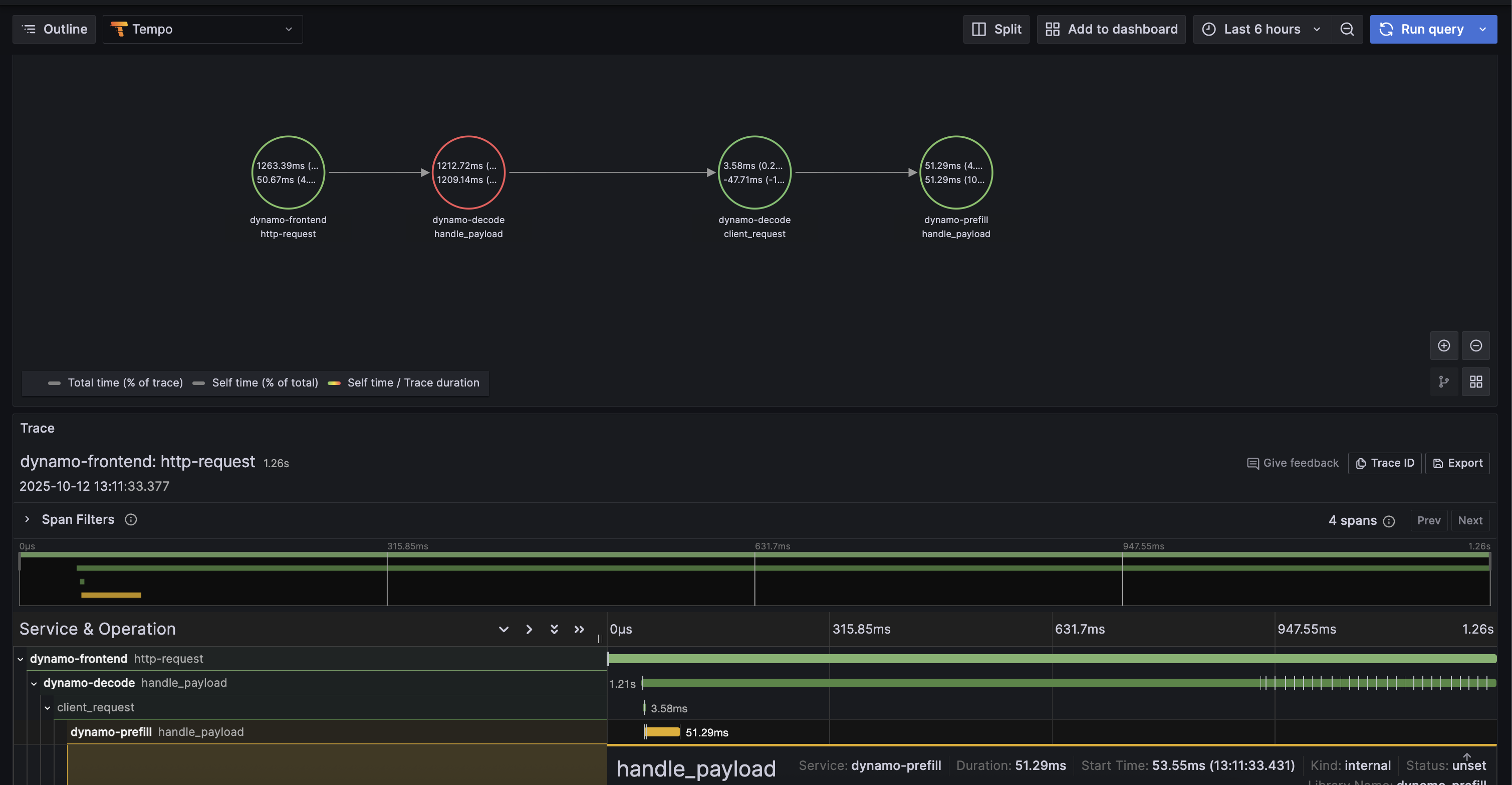Viewport: 1512px width, 785px height.
Task: Collapse the dynamo-frontend http-request span row
Action: 21,659
